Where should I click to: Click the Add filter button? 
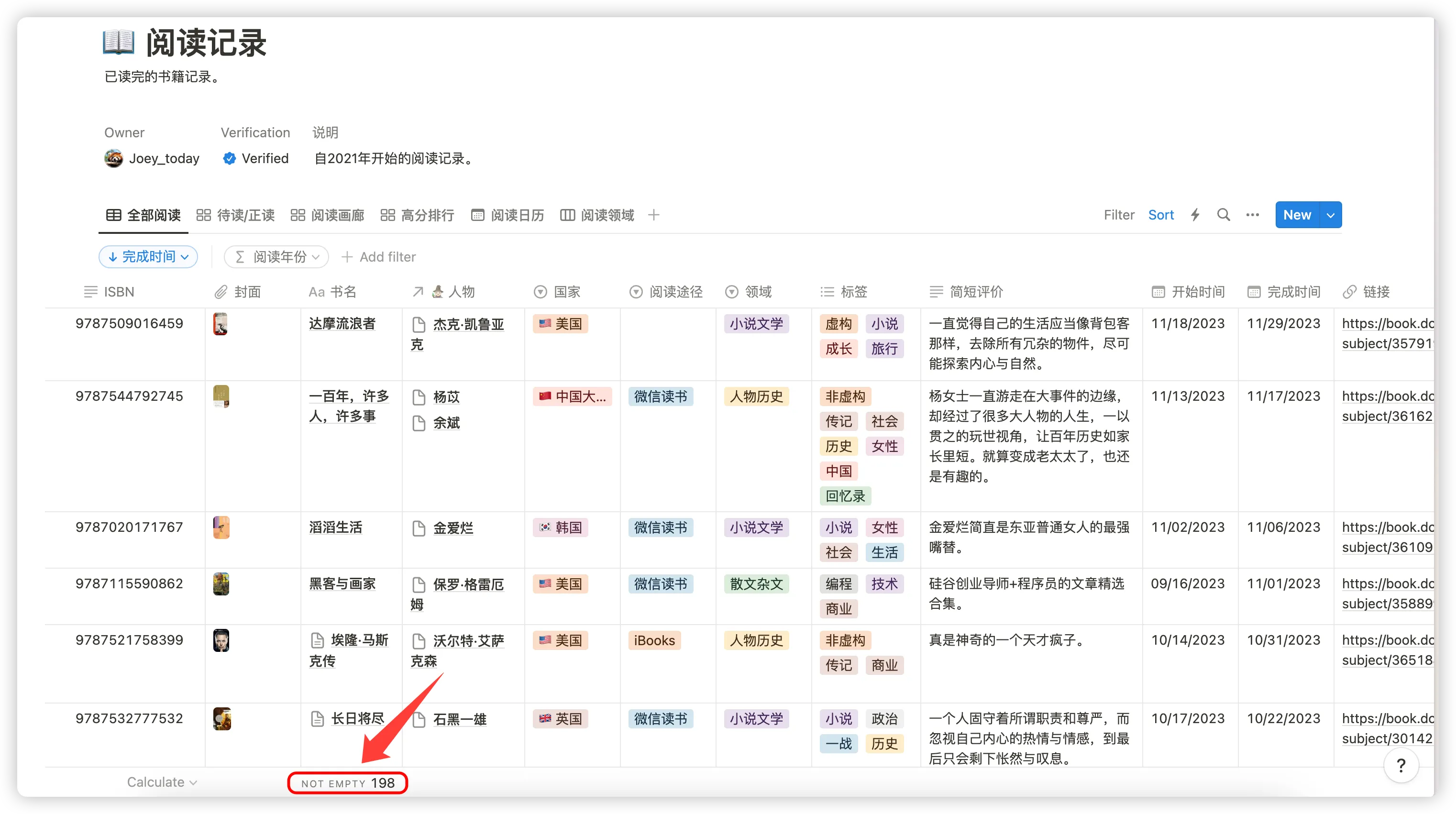point(379,257)
